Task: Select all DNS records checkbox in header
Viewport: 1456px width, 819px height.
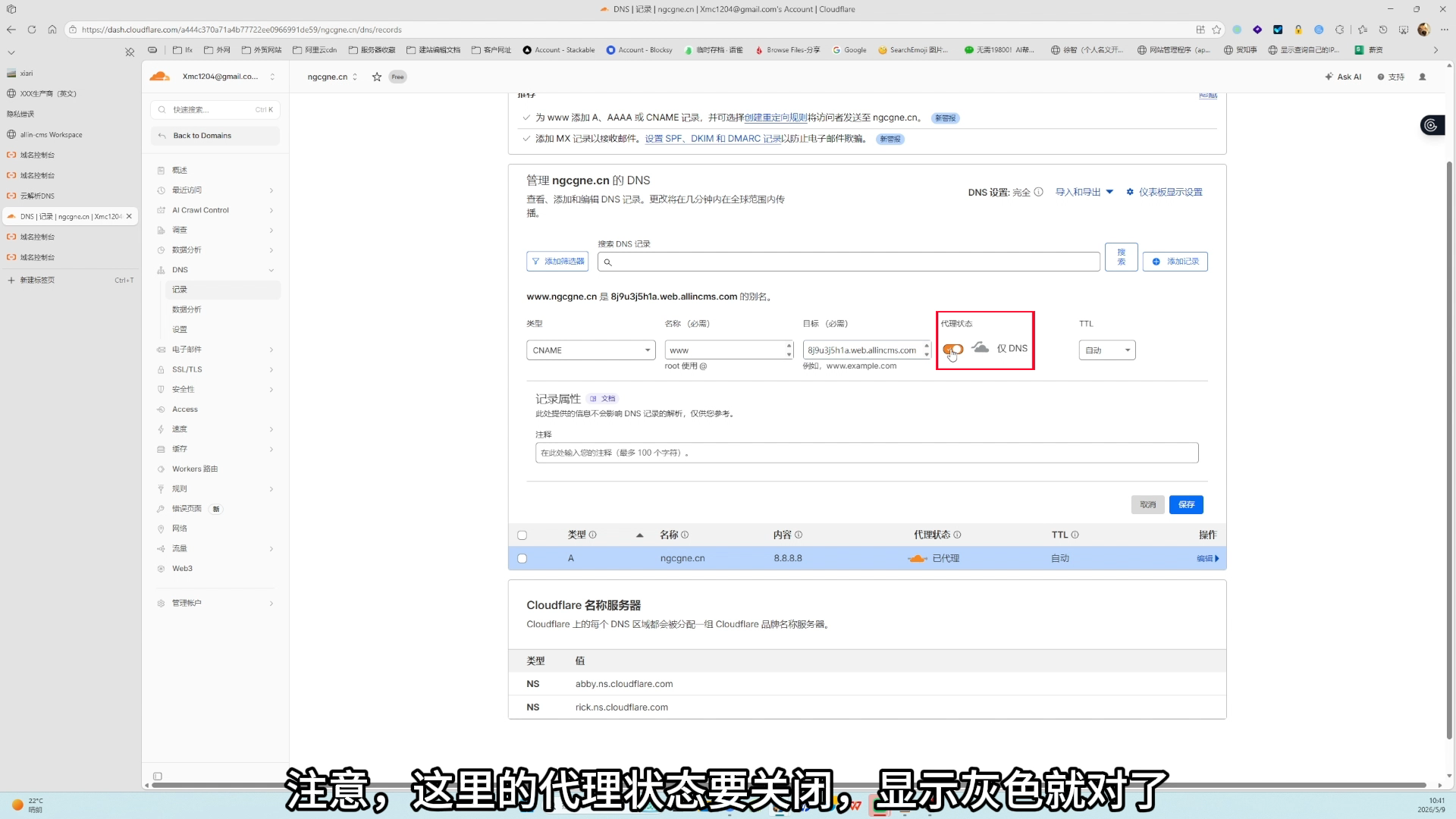Action: coord(522,535)
